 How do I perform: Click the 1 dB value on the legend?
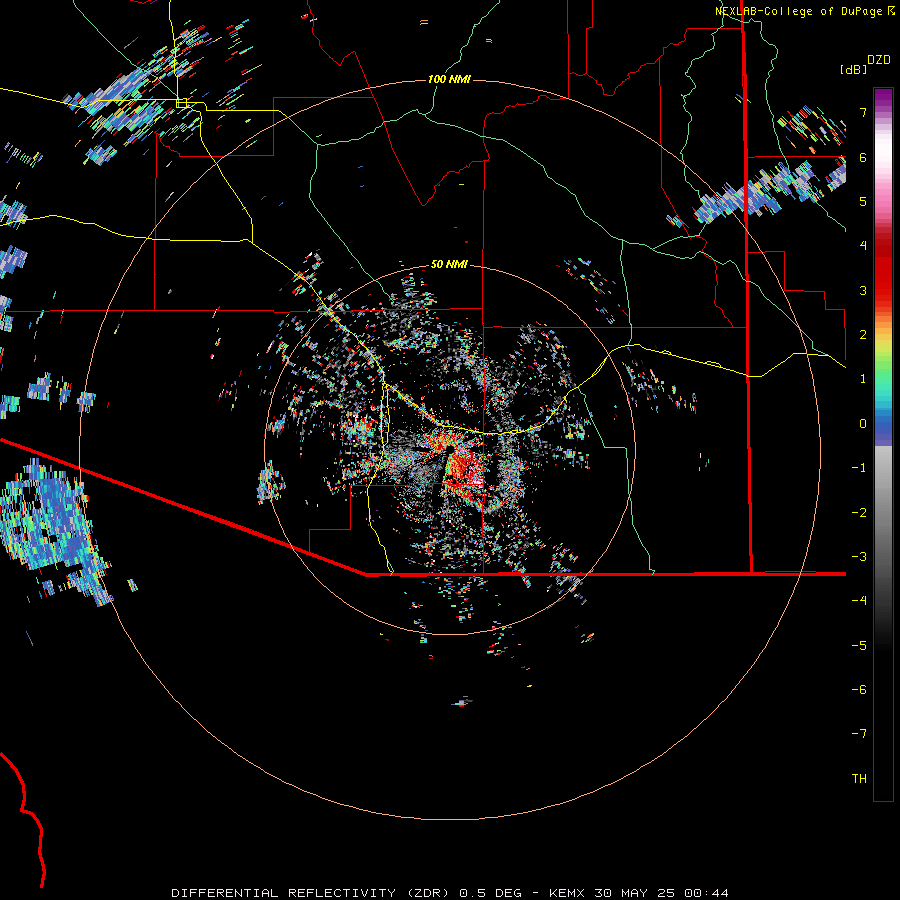(863, 379)
